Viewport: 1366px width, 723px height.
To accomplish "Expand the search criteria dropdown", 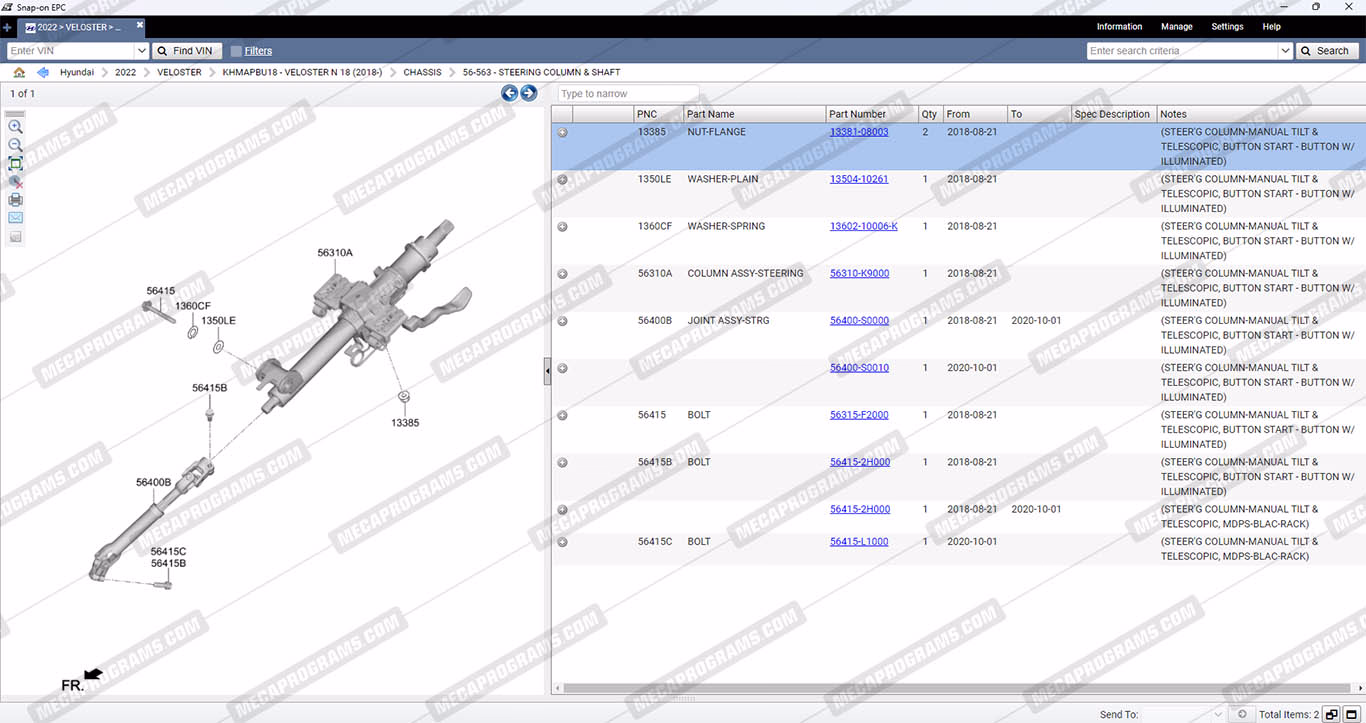I will [1285, 51].
